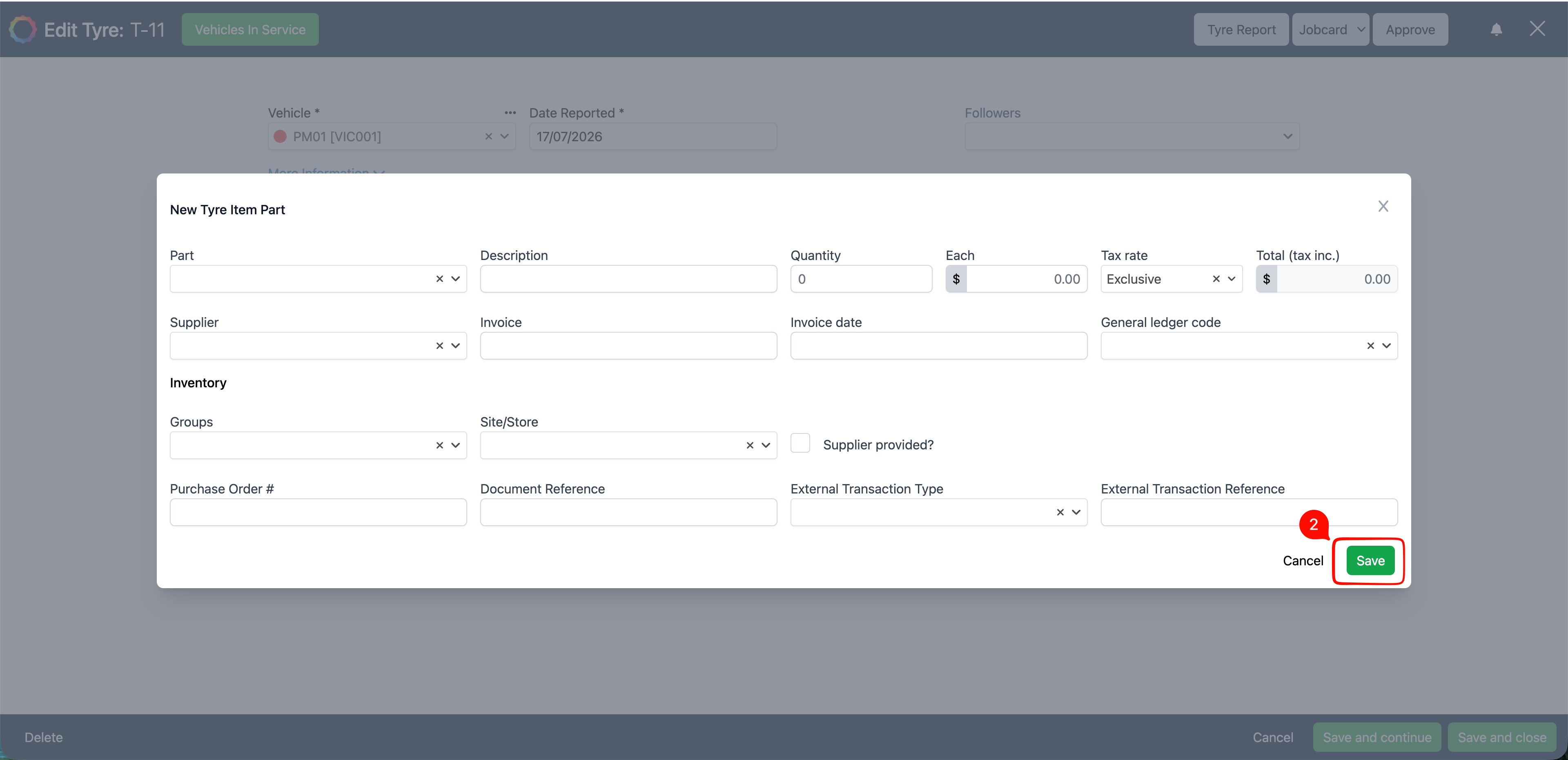Click the Vehicles In Service status badge
This screenshot has height=760, width=1568.
(250, 29)
